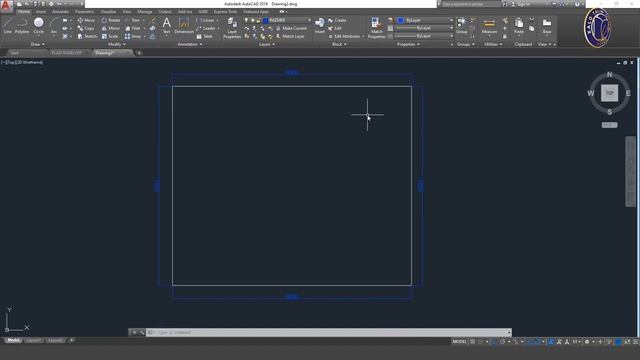The image size is (640, 360).
Task: Open the Annotate ribbon tab
Action: (60, 12)
